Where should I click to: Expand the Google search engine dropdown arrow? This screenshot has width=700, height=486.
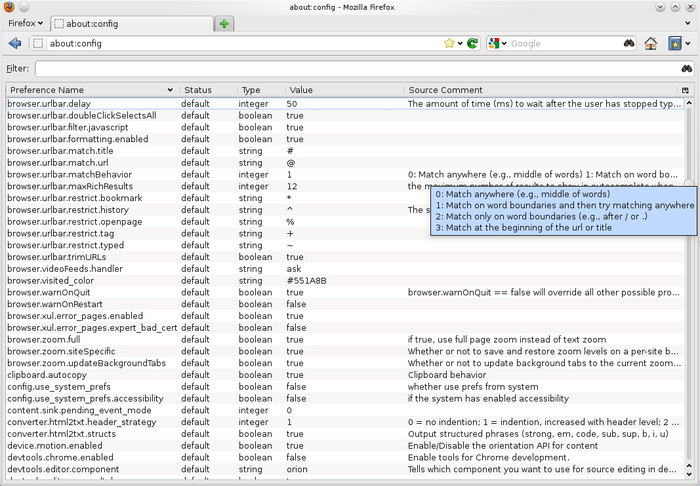(x=504, y=43)
